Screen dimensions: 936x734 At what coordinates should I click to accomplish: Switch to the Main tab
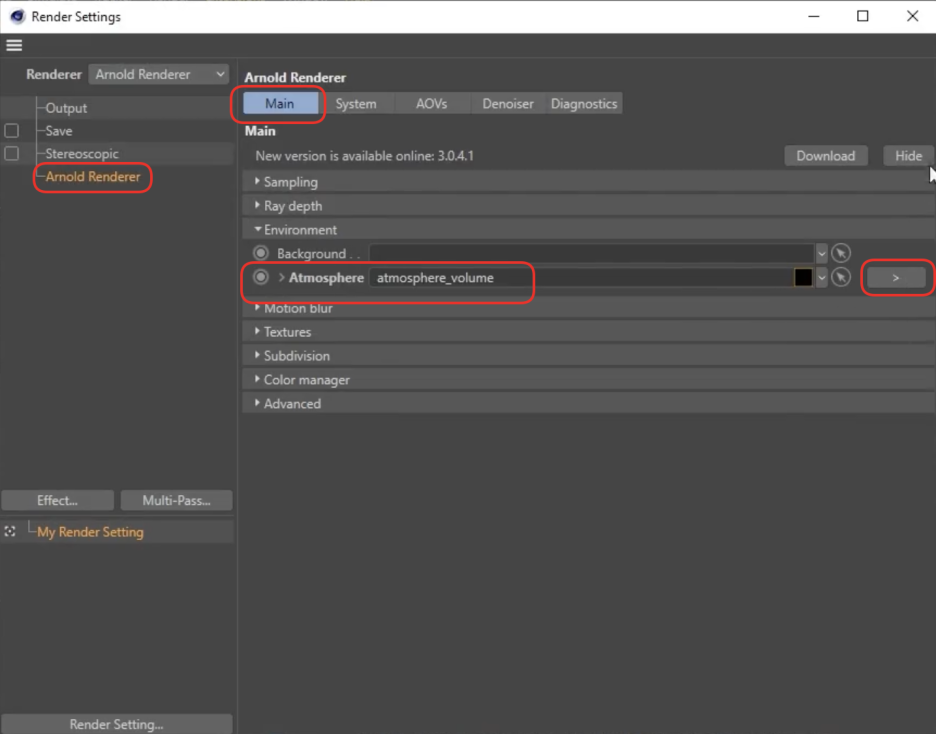pyautogui.click(x=279, y=104)
